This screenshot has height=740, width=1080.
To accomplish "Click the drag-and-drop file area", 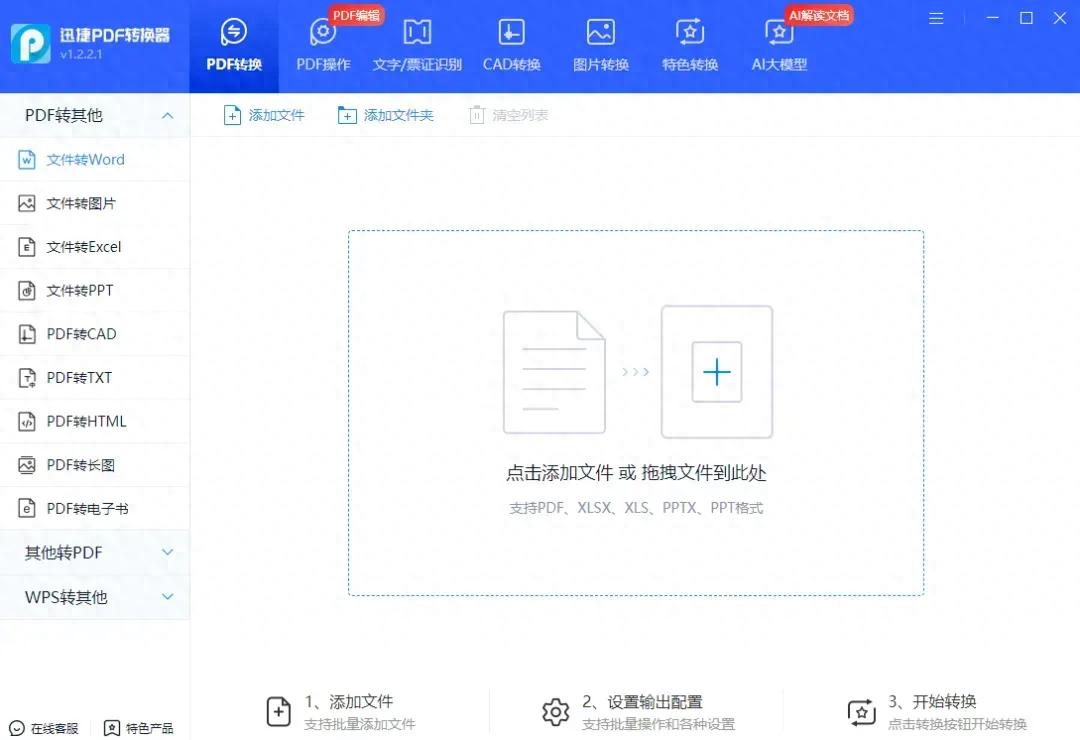I will click(x=635, y=412).
